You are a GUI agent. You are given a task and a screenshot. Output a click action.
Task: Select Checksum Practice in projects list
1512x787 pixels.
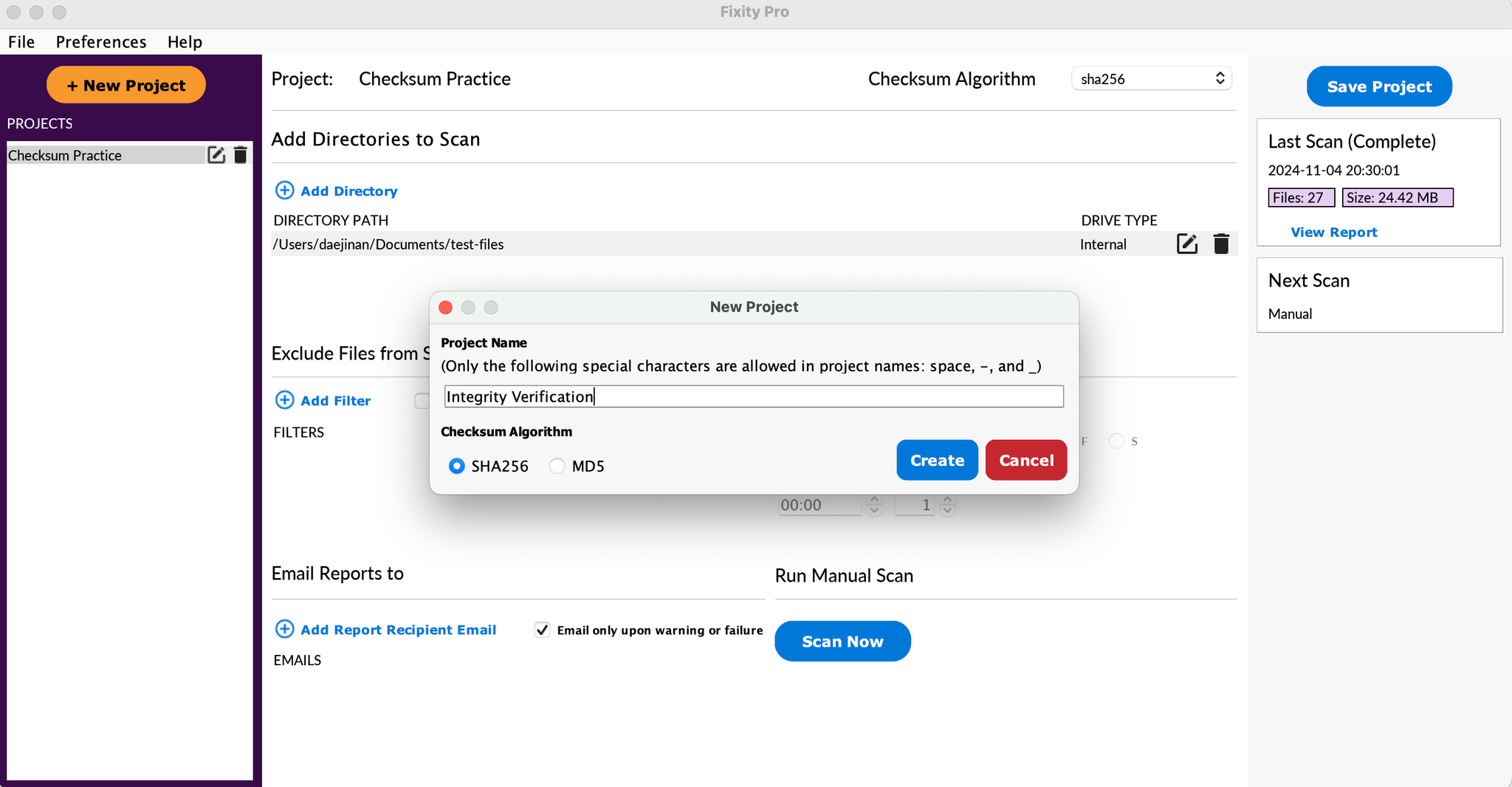(x=105, y=155)
